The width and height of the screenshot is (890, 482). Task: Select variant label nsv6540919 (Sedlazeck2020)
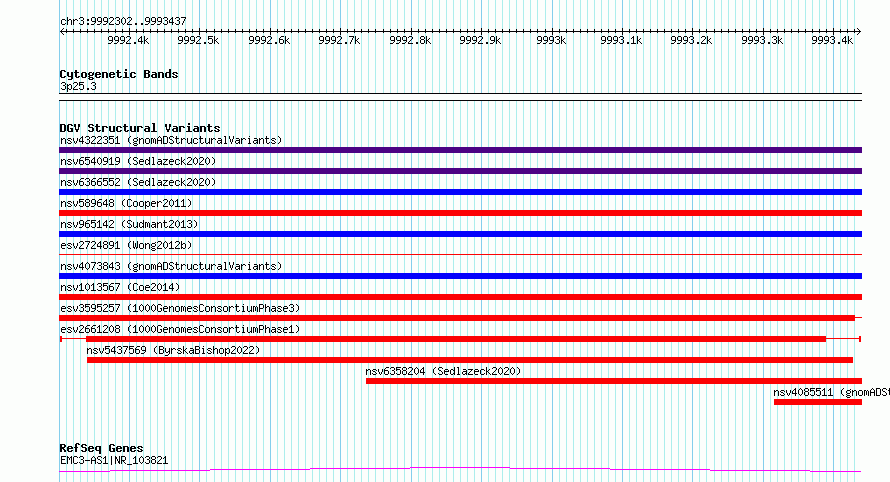click(x=138, y=161)
